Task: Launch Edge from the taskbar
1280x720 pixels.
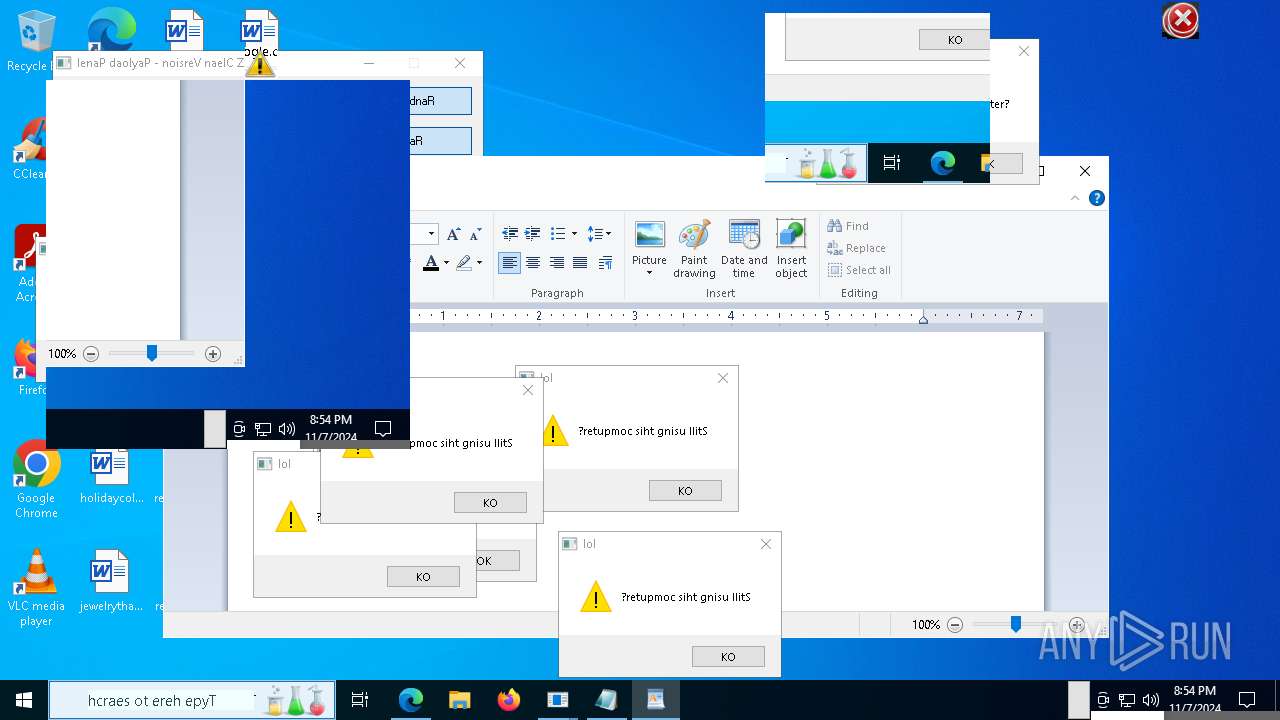Action: click(411, 700)
